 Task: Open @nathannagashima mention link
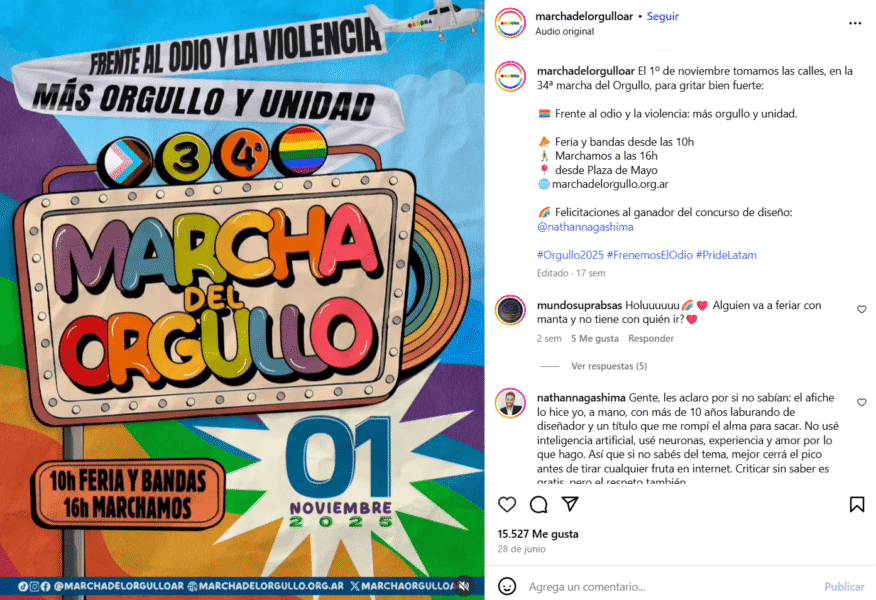pos(585,227)
